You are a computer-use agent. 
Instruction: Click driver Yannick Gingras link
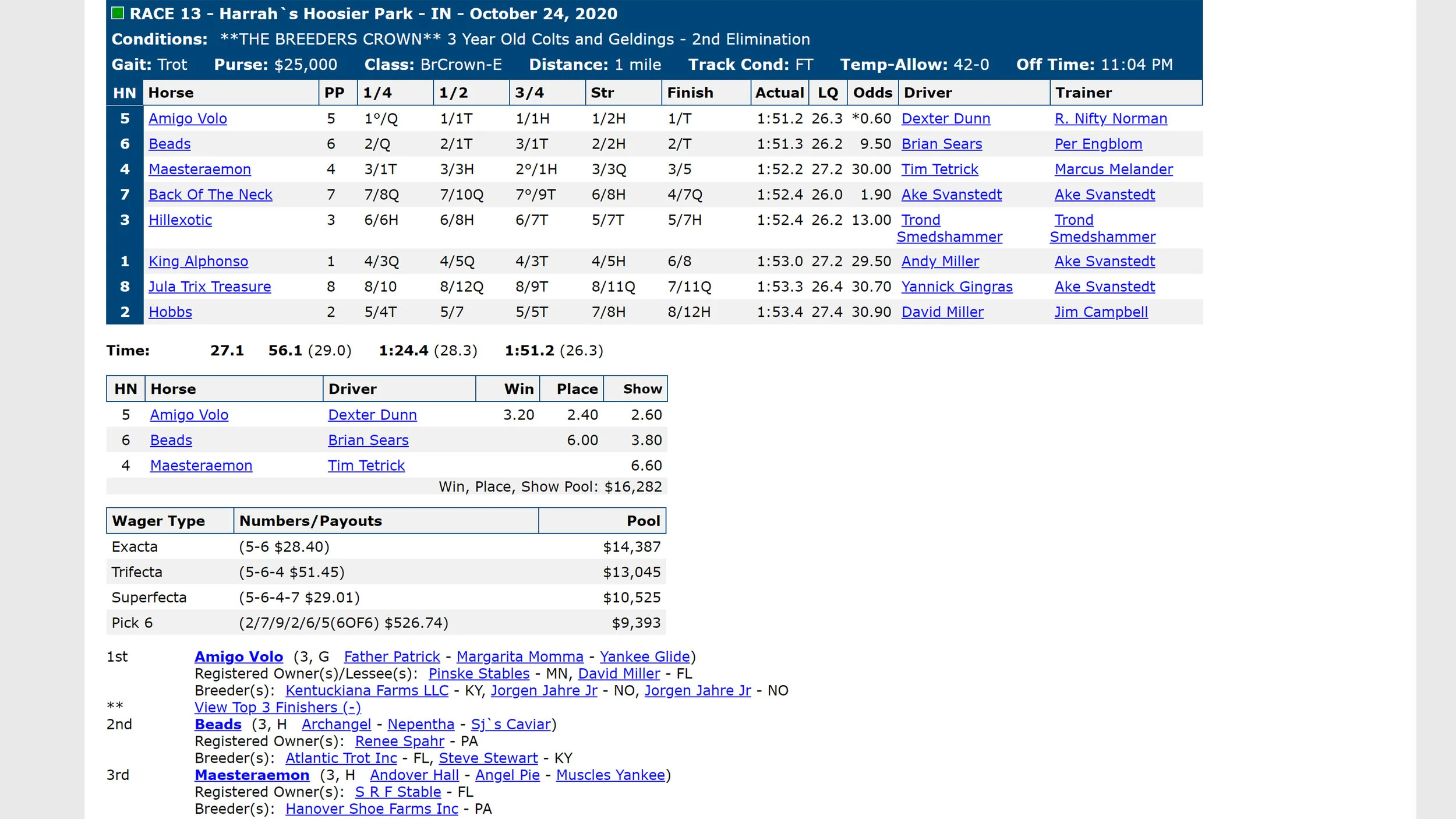click(x=956, y=287)
